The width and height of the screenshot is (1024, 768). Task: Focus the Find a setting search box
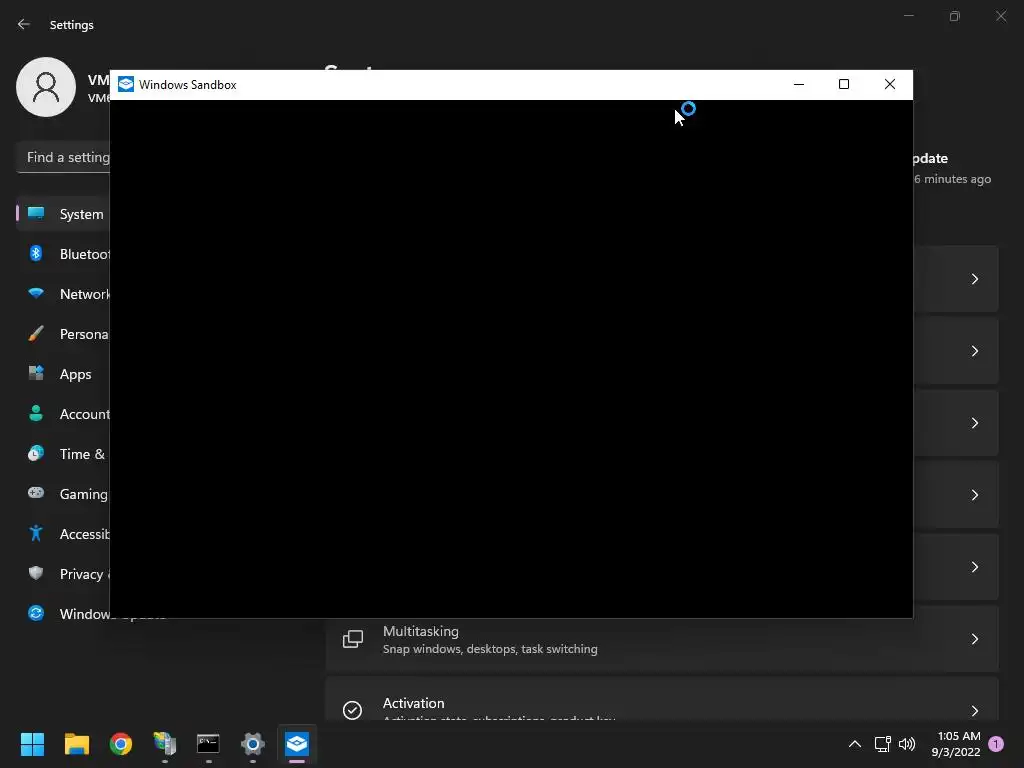pos(63,157)
